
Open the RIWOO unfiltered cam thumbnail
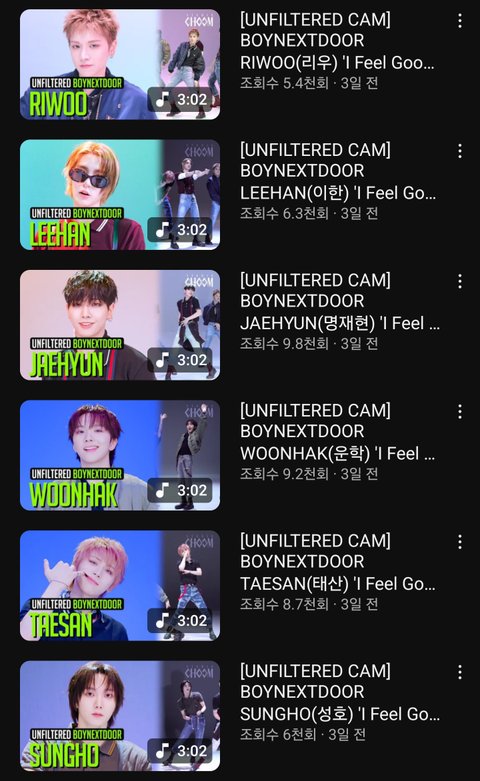120,64
